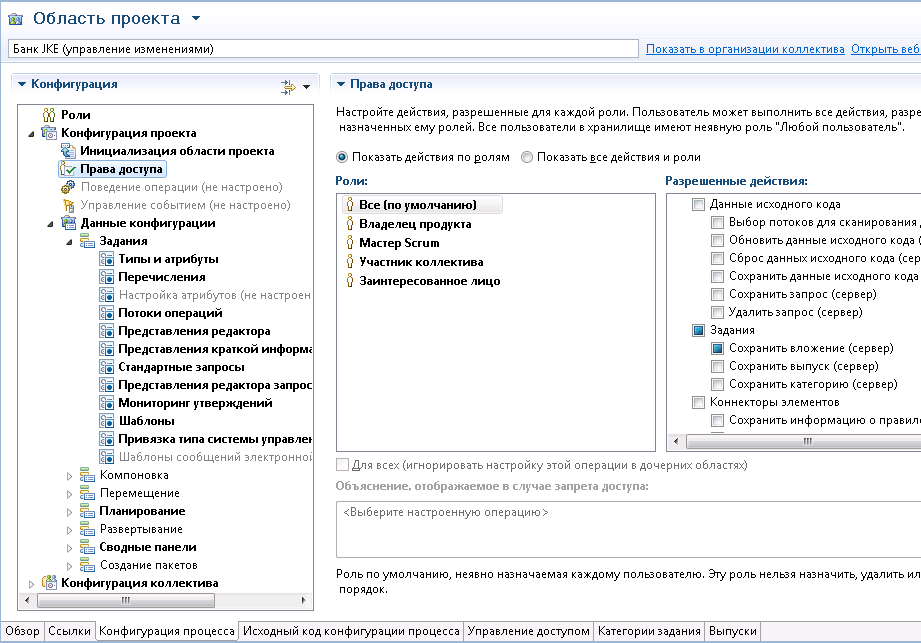Click the Конфигурация проекта folder icon
921x643 pixels.
coord(49,133)
